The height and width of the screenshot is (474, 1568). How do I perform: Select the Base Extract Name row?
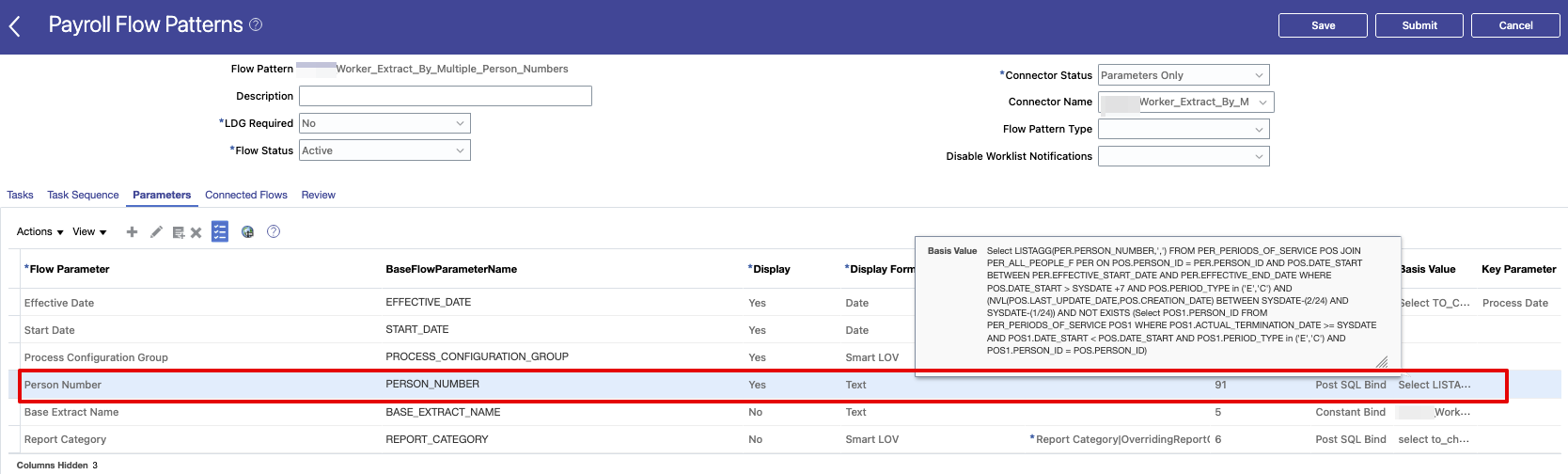[785, 412]
